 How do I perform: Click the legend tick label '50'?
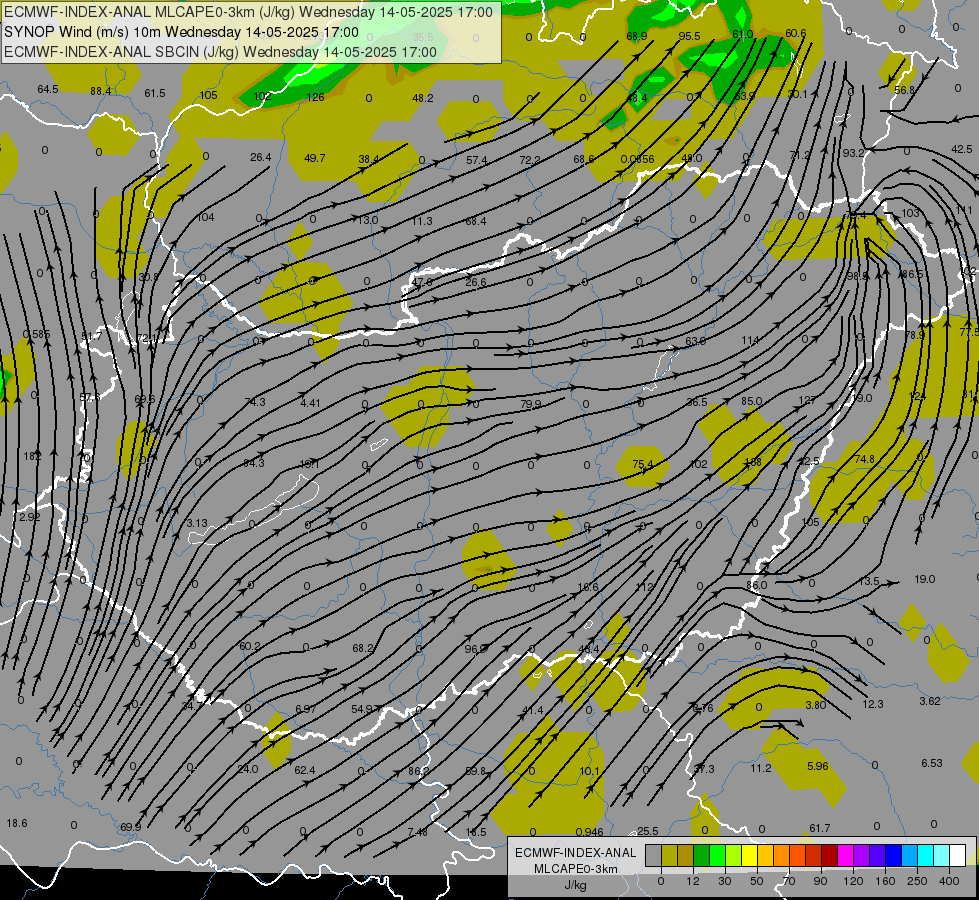756,881
